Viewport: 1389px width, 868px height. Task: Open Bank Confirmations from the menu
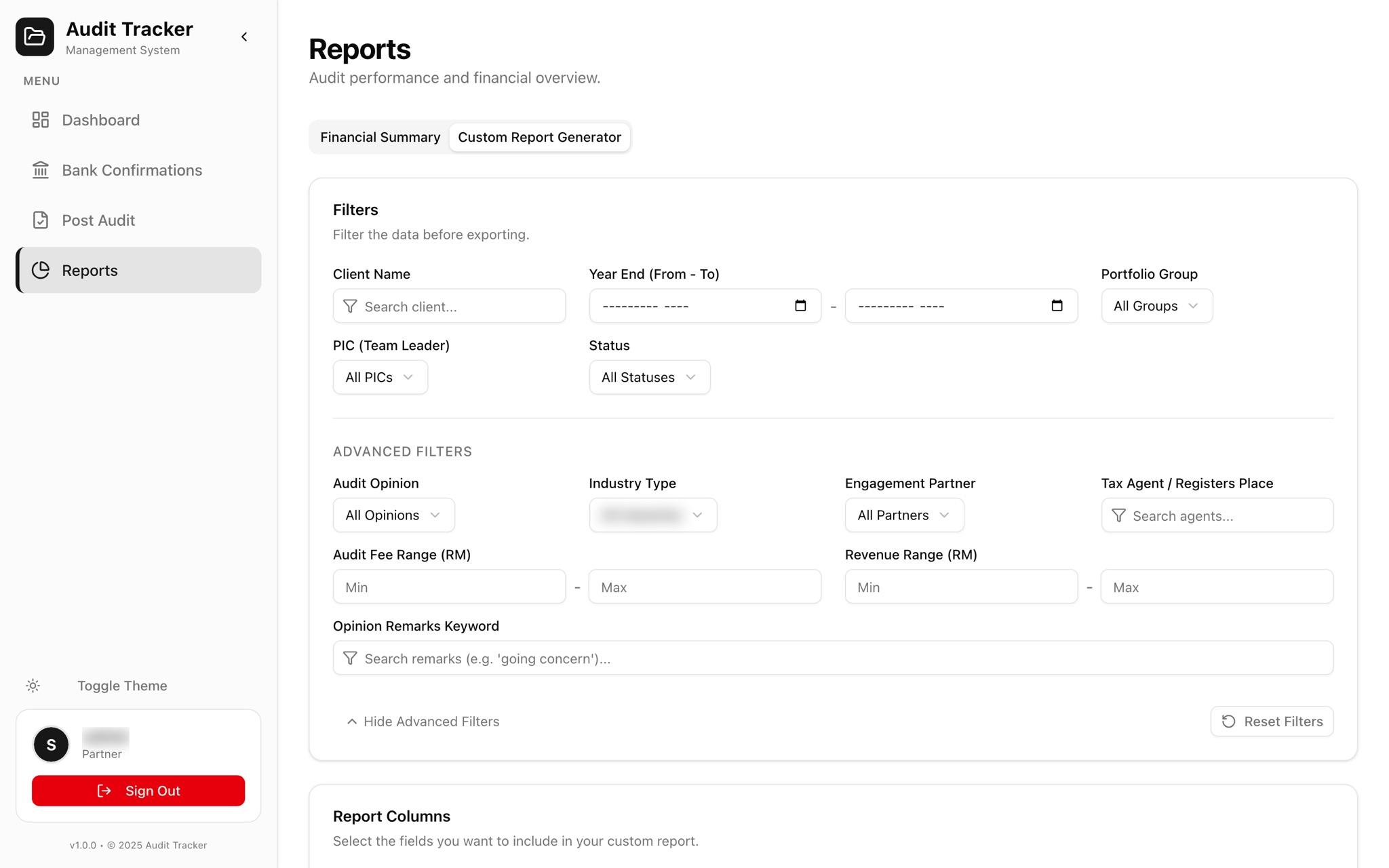[x=138, y=170]
